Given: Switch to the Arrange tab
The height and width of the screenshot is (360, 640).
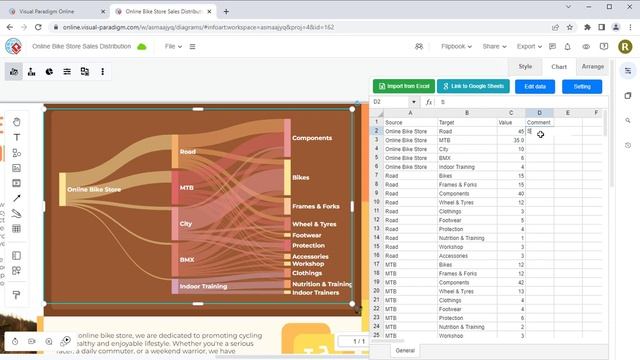Looking at the screenshot, I should click(x=592, y=67).
